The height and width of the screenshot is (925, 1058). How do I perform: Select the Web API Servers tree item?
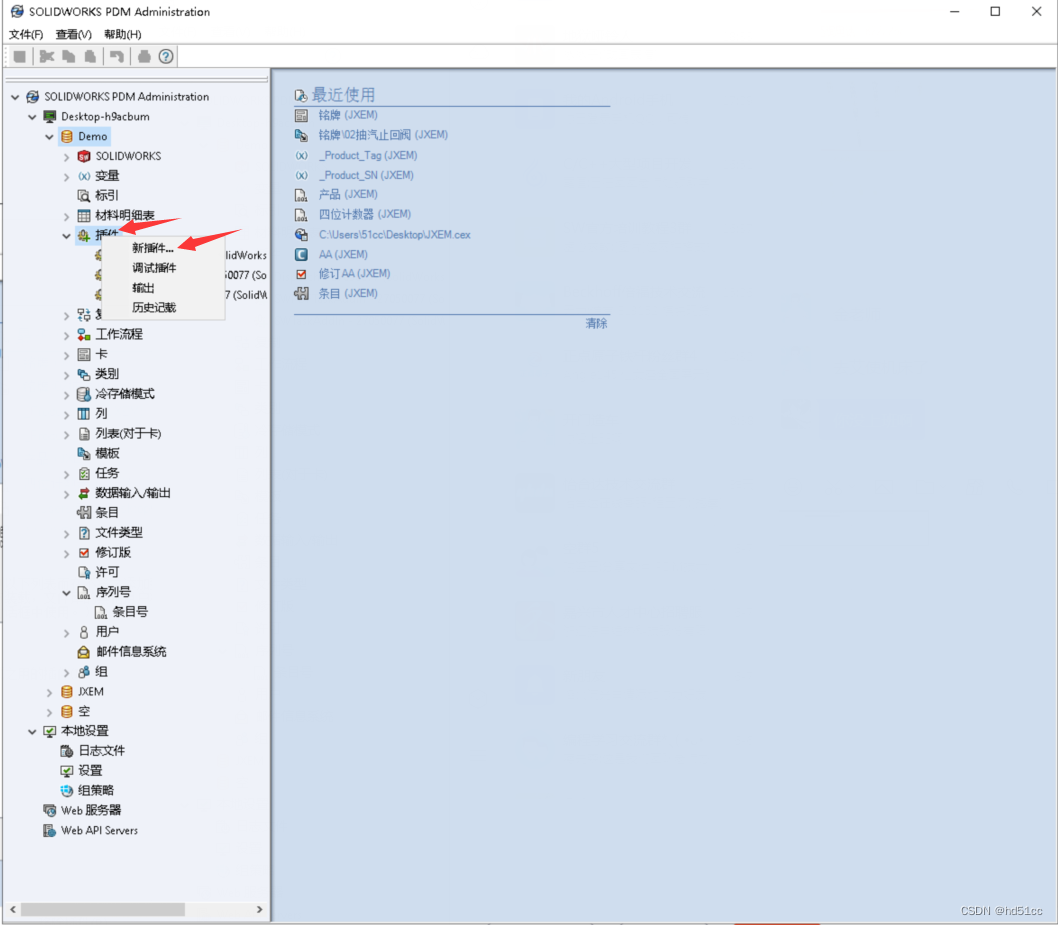99,831
